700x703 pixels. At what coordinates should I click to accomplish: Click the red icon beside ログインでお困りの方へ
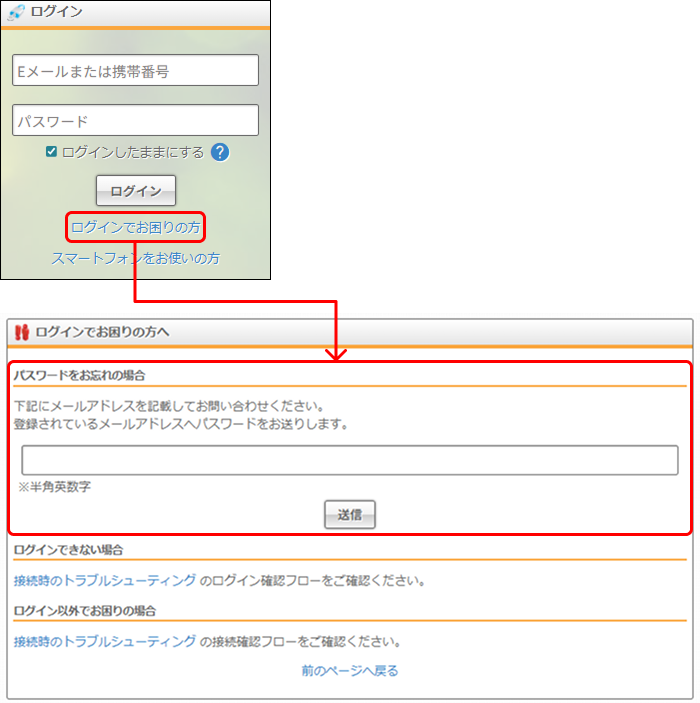22,332
